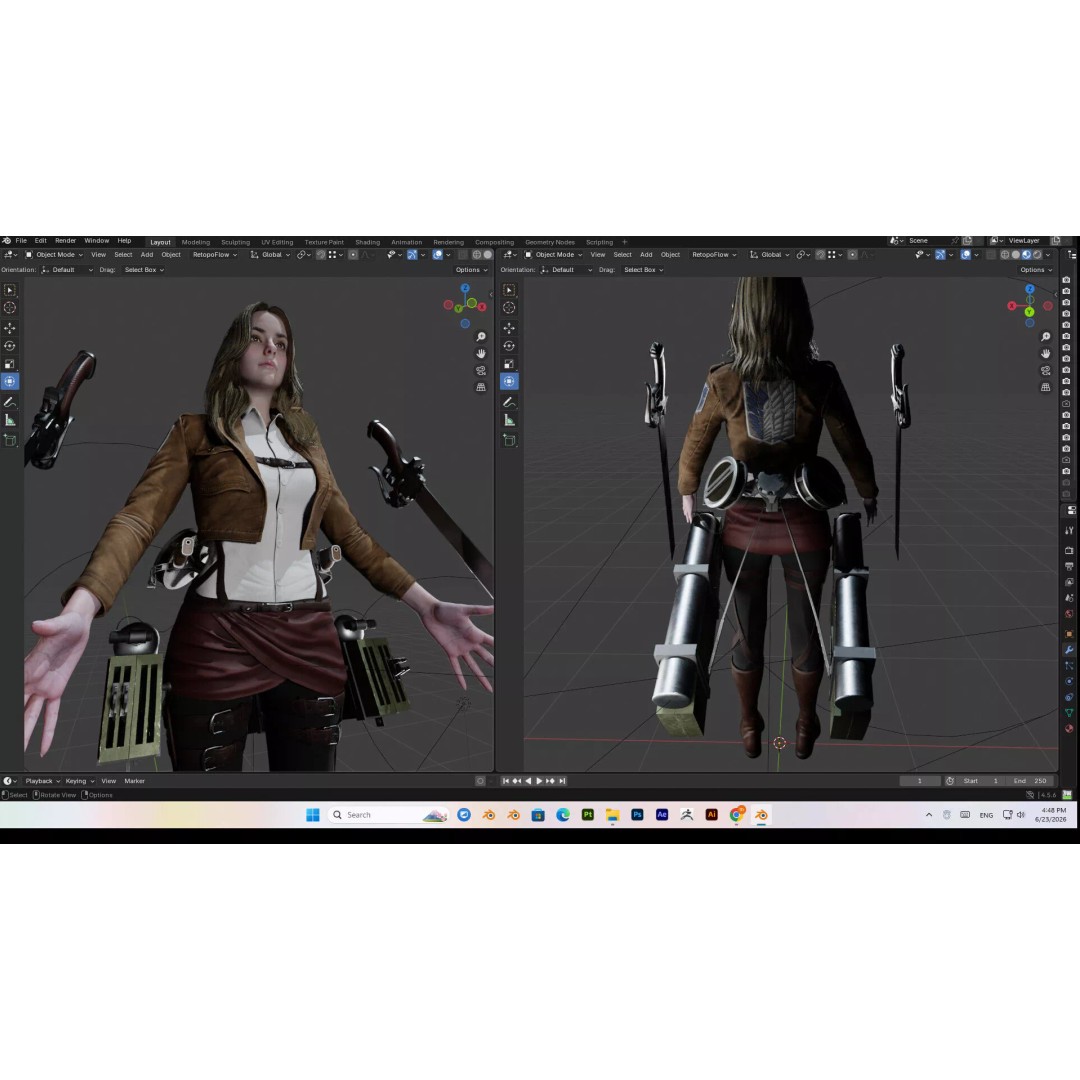The width and height of the screenshot is (1080, 1080).
Task: Open Object Mode dropdown in right viewport
Action: tap(554, 255)
